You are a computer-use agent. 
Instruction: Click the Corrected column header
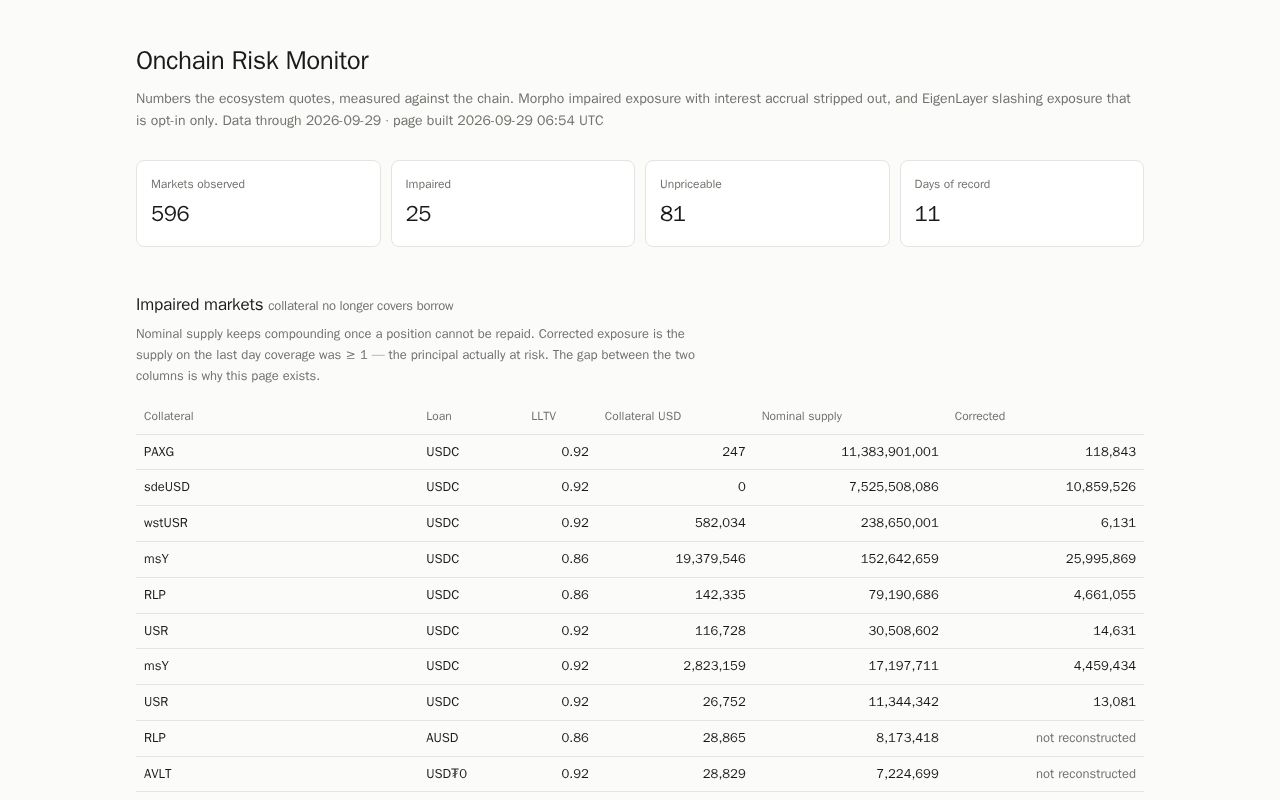click(980, 416)
